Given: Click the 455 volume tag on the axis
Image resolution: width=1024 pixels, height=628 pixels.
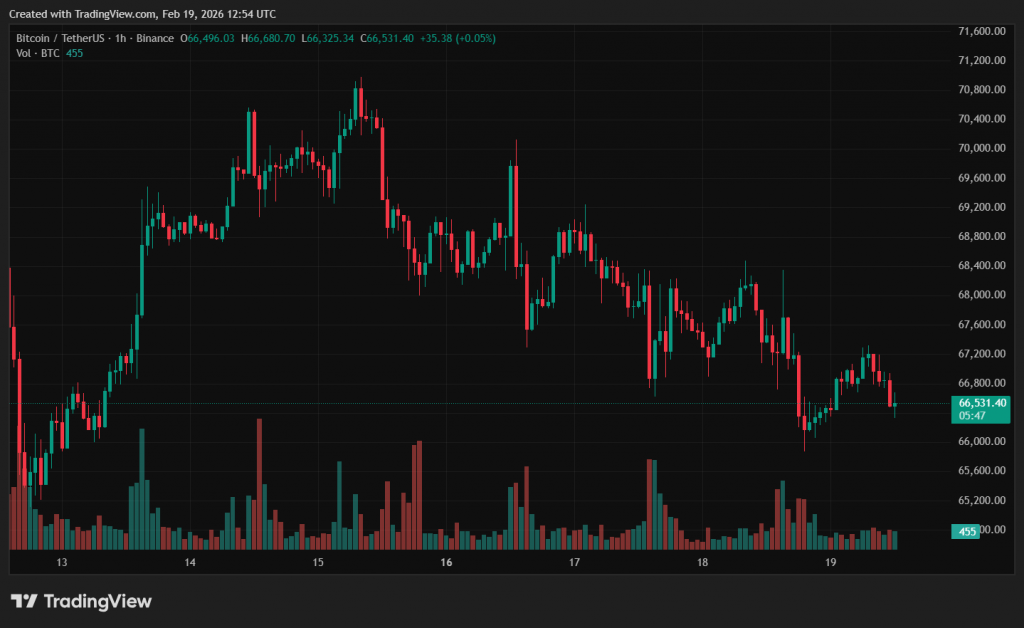Looking at the screenshot, I should (967, 532).
